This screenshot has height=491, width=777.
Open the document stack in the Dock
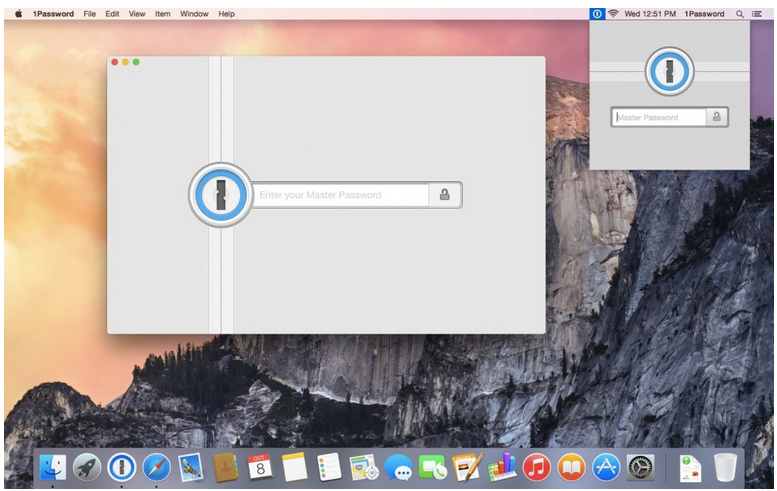point(690,468)
